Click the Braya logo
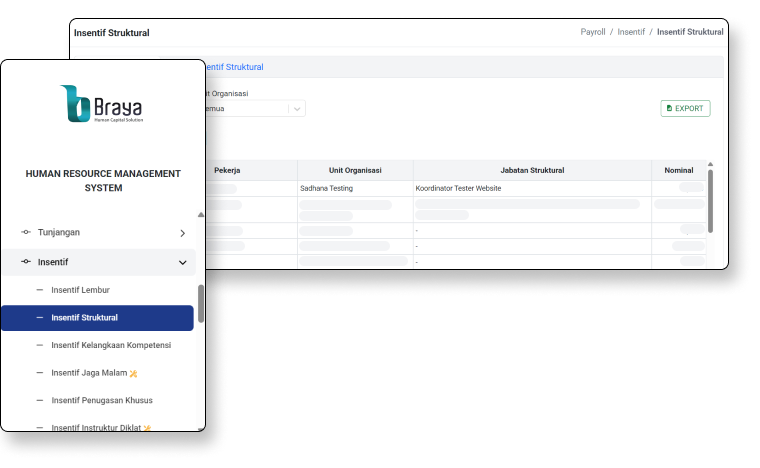The height and width of the screenshot is (468, 760). point(103,104)
